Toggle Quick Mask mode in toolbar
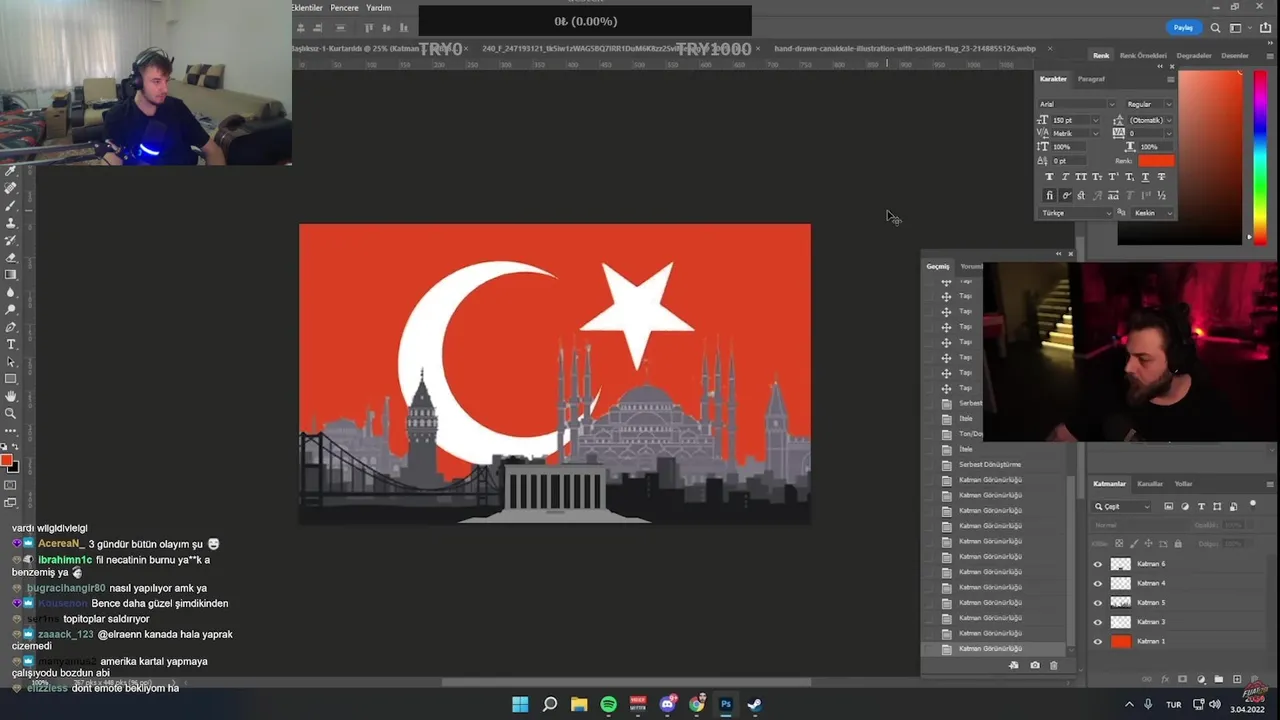 pos(10,486)
